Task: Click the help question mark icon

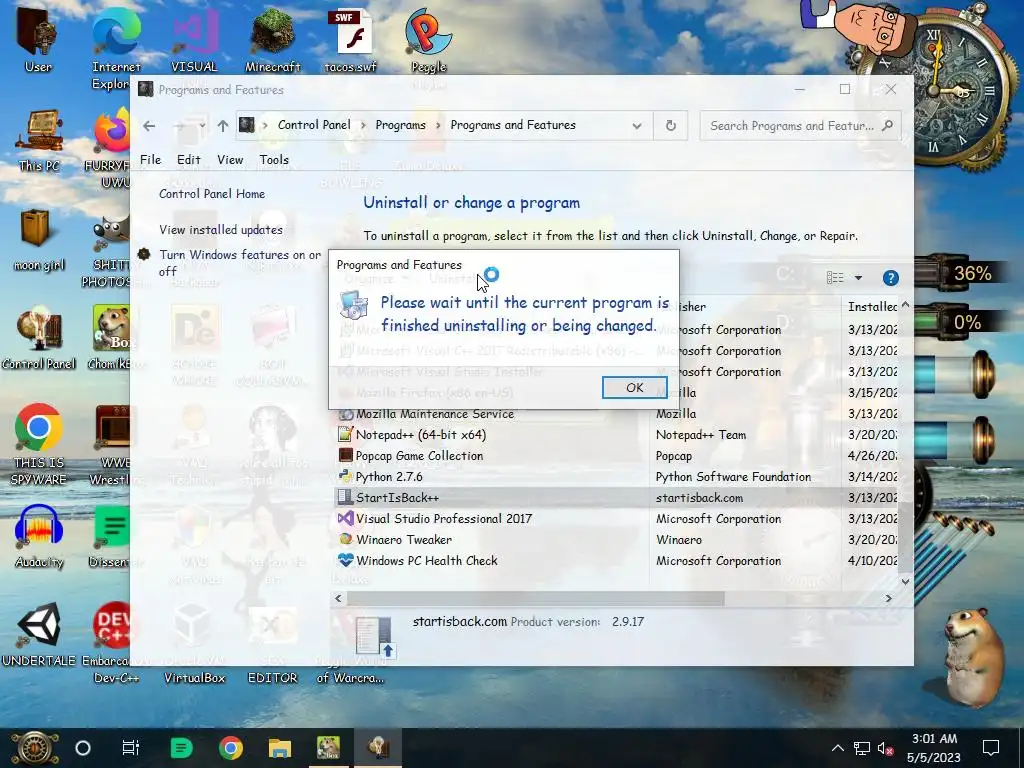Action: coord(890,278)
